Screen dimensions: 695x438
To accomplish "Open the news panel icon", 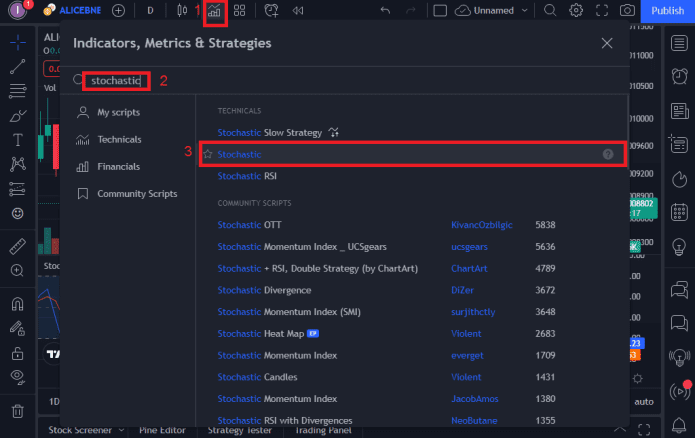I will point(679,111).
